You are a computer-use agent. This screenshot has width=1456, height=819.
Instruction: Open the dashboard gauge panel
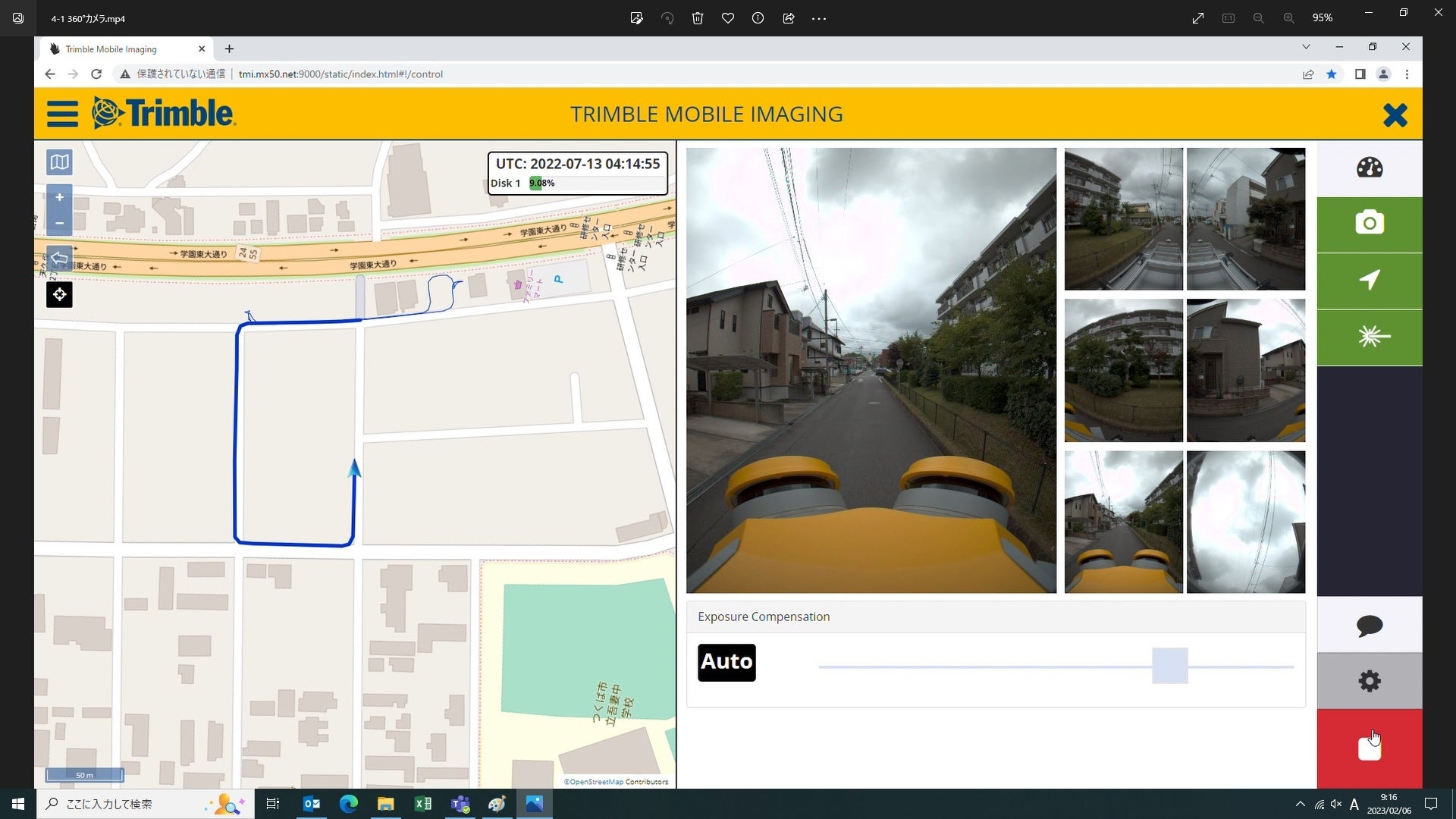pos(1369,168)
